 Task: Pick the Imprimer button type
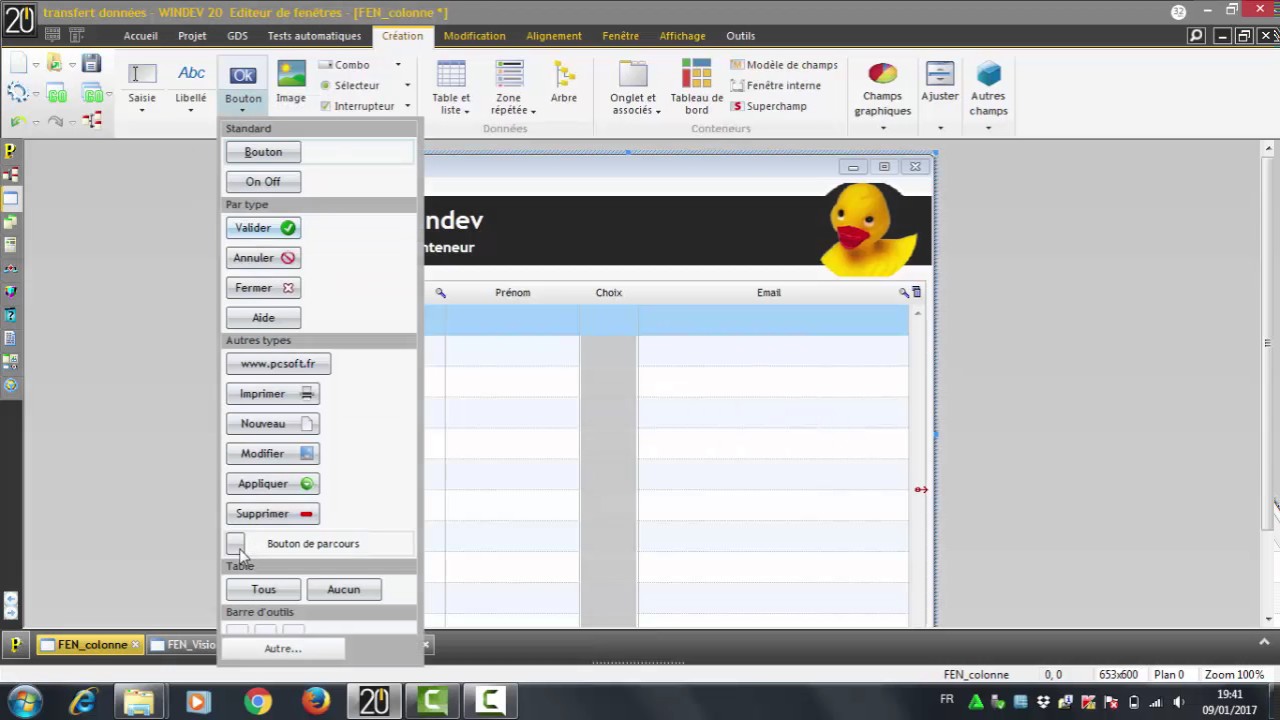pos(273,394)
